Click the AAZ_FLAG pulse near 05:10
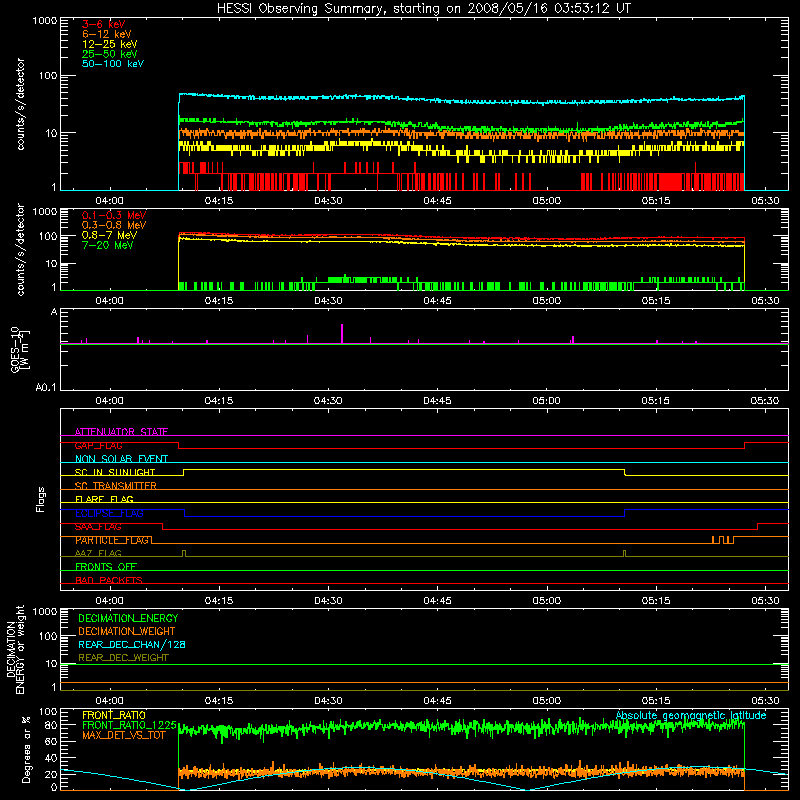800x800 pixels. coord(624,553)
